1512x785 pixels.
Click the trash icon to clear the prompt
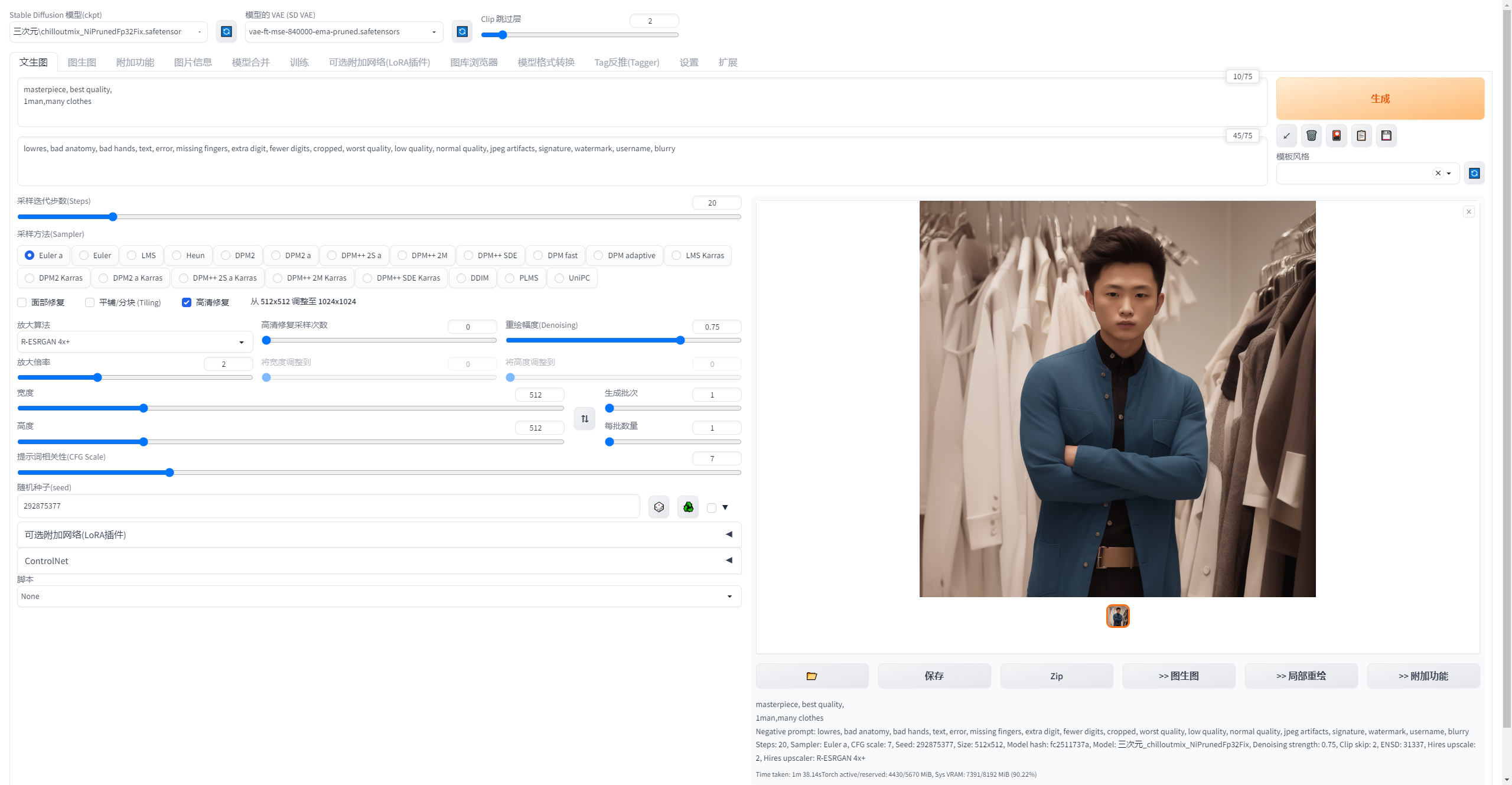pyautogui.click(x=1311, y=136)
